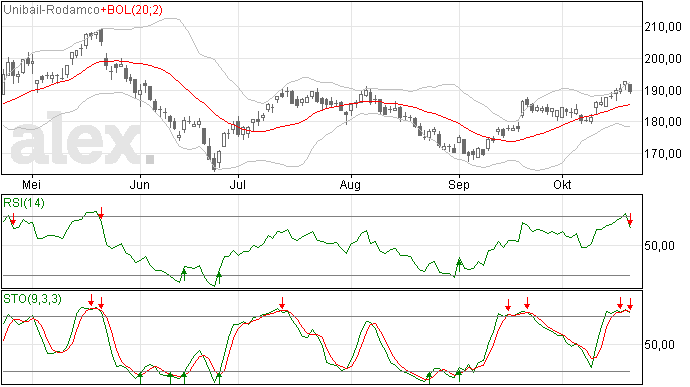Screen dimensions: 690x387
Task: Click the 210,00 price axis label
Action: [x=663, y=27]
